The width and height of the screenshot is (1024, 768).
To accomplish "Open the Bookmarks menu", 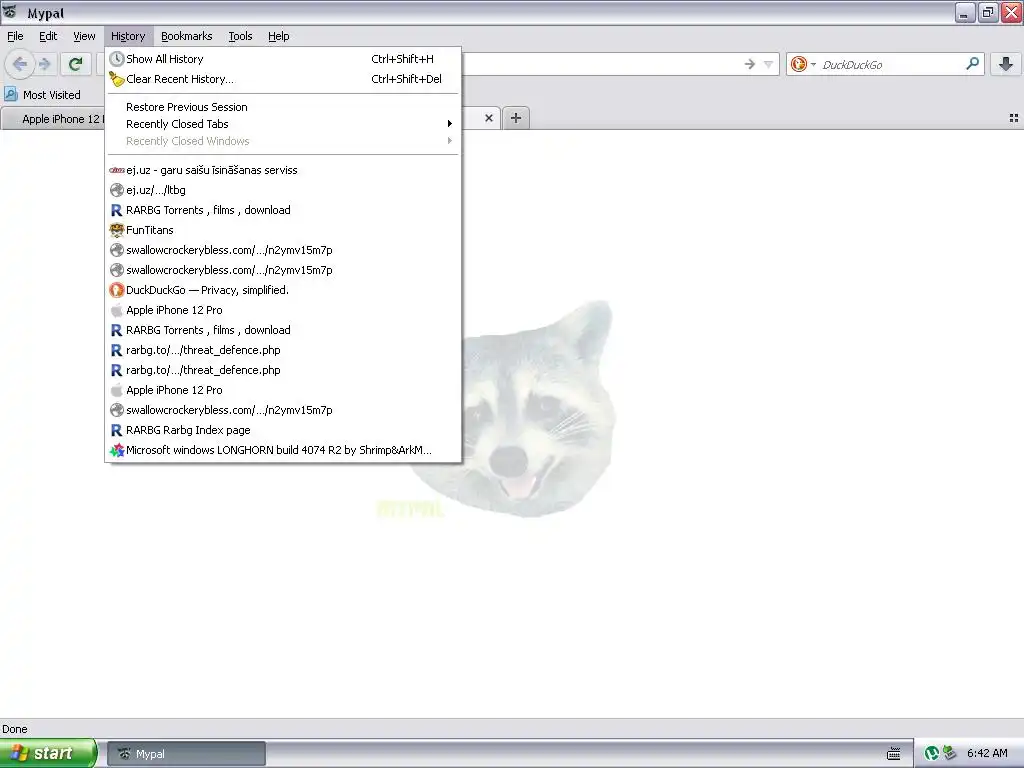I will (187, 36).
